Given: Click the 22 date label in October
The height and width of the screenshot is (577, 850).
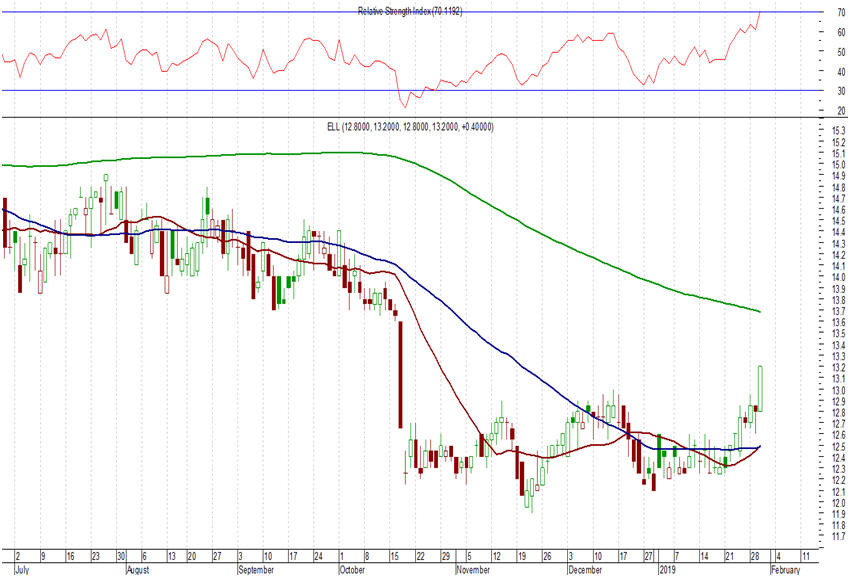Looking at the screenshot, I should tap(421, 556).
